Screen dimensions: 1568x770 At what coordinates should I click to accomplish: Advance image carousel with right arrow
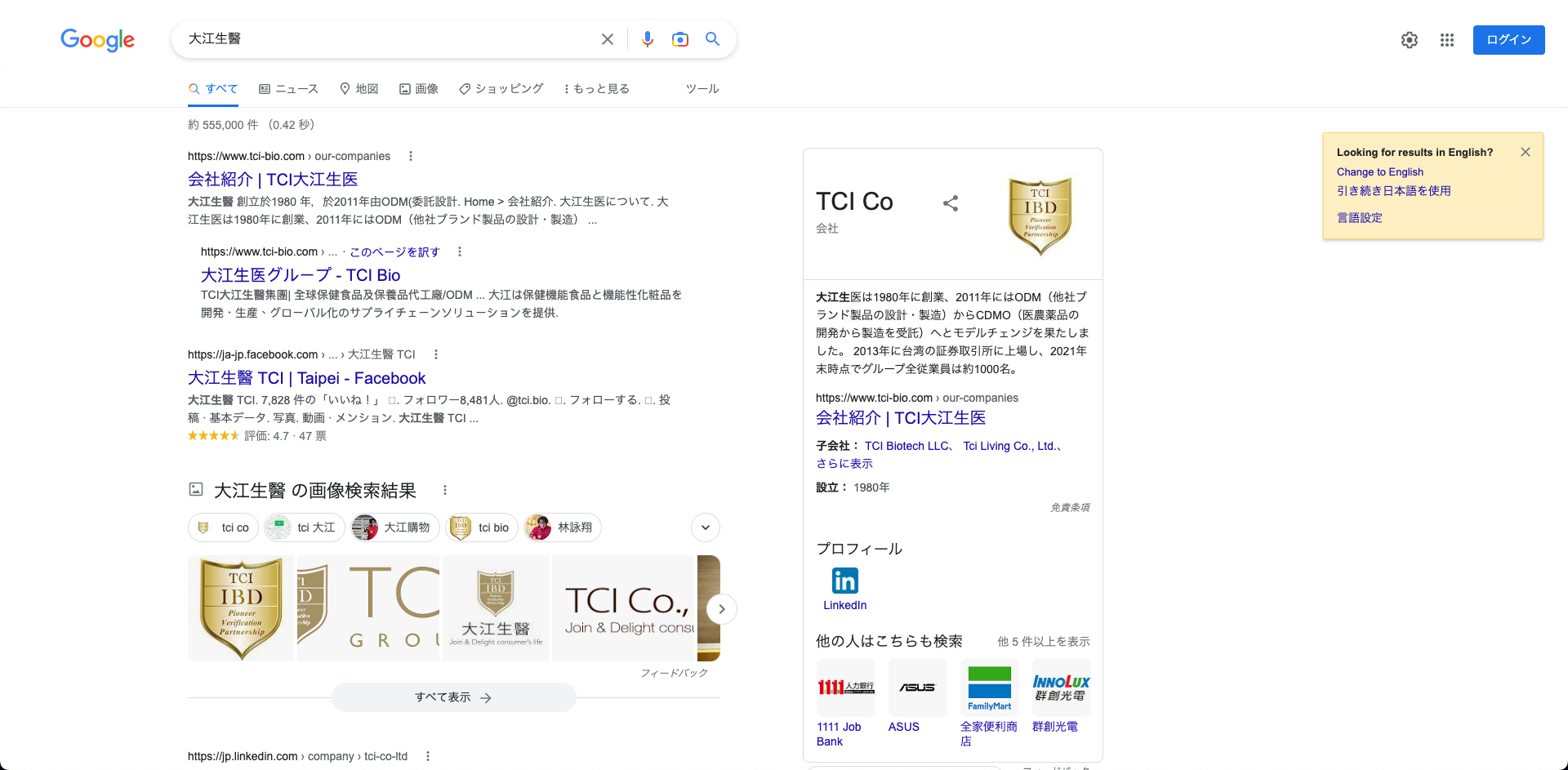click(x=722, y=609)
